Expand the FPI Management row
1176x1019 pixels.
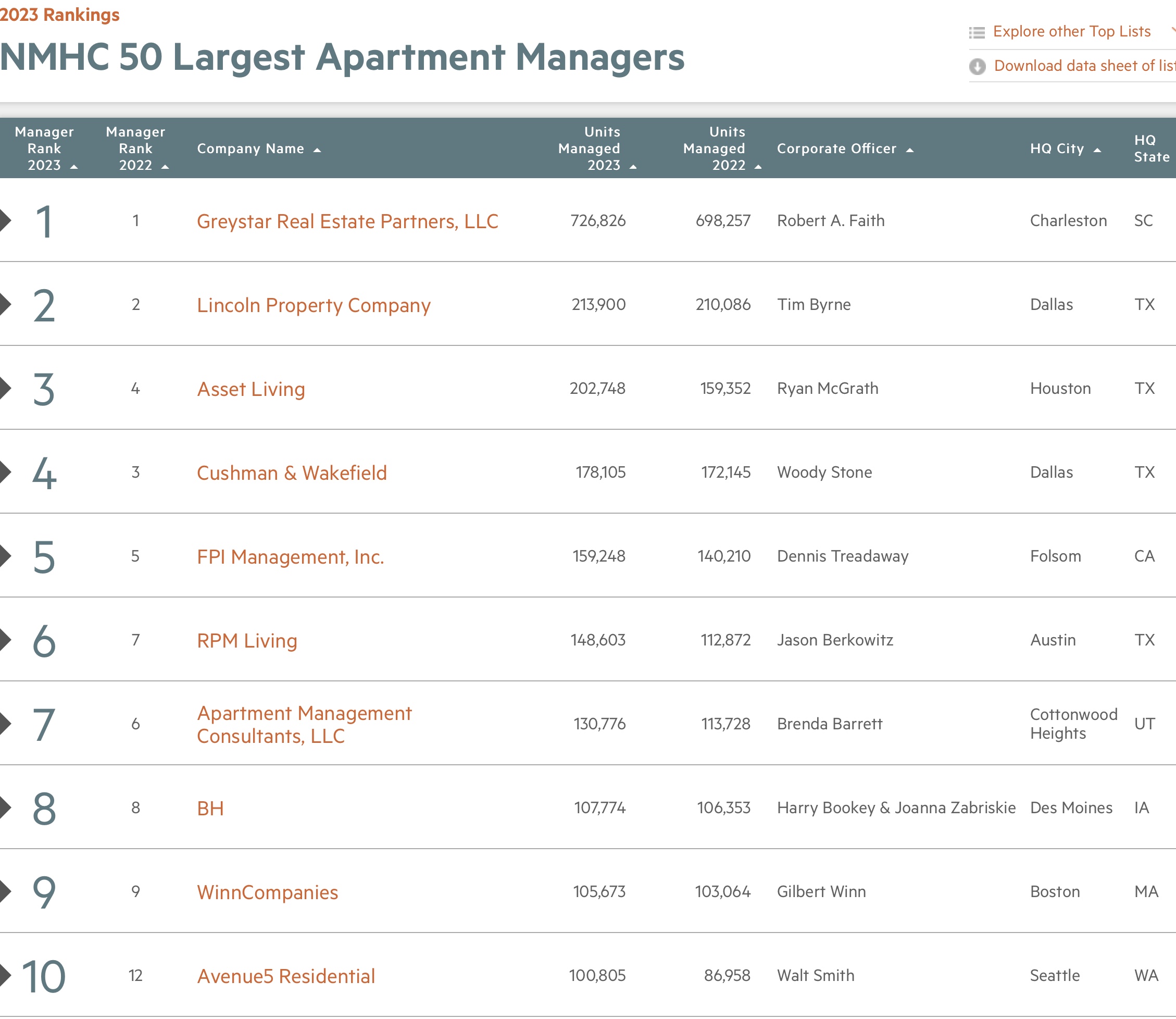(x=5, y=556)
